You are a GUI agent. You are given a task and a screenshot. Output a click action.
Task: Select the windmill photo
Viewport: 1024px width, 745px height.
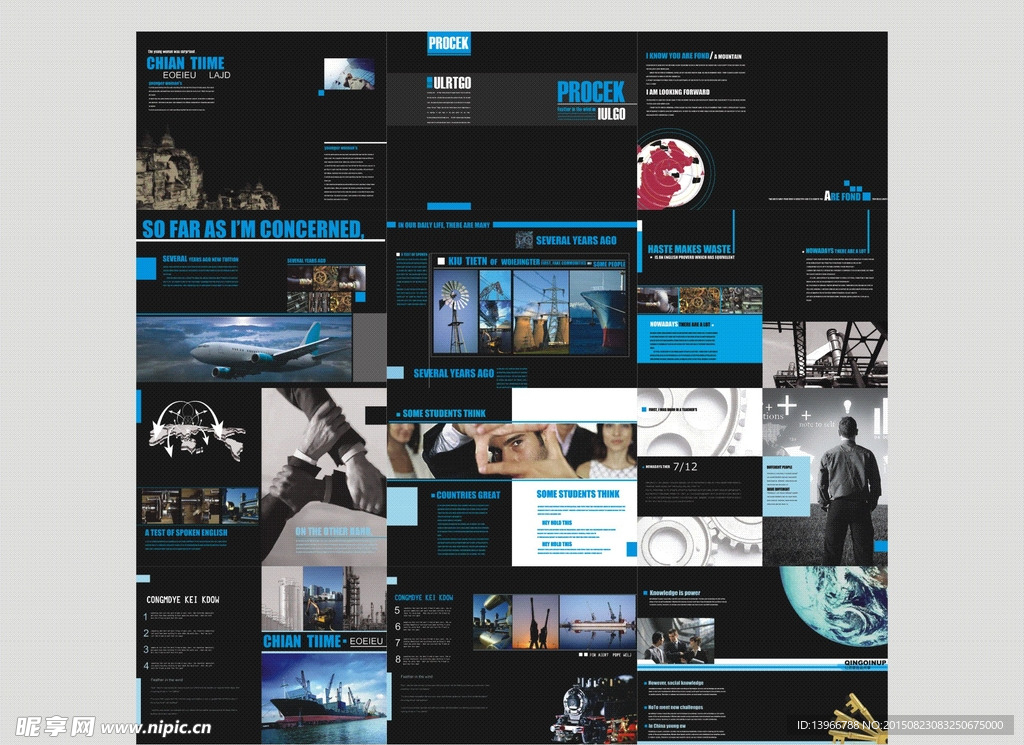pyautogui.click(x=455, y=312)
